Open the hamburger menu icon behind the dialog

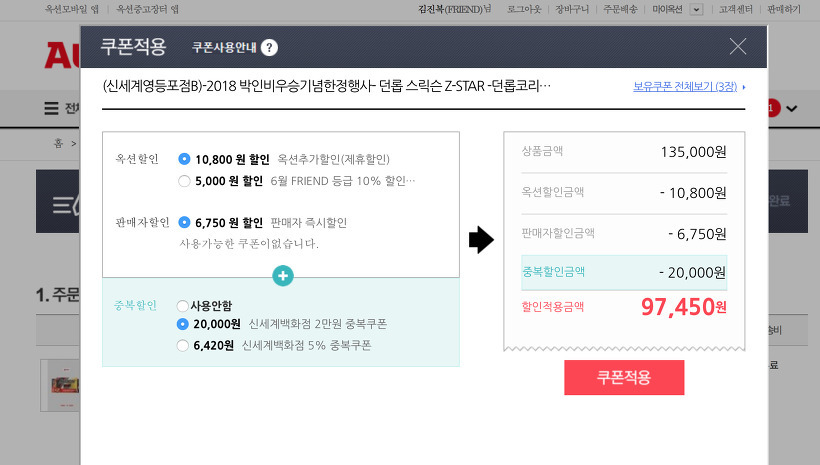51,108
